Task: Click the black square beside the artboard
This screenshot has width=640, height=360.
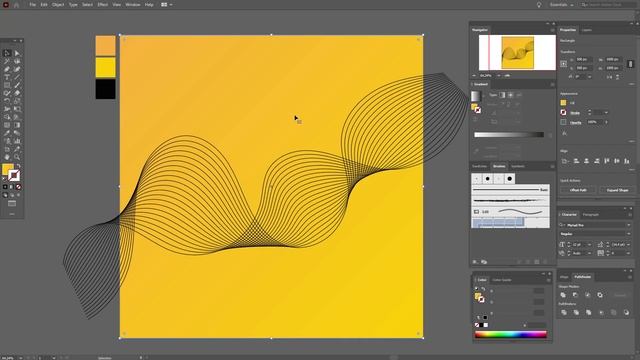Action: (x=105, y=89)
